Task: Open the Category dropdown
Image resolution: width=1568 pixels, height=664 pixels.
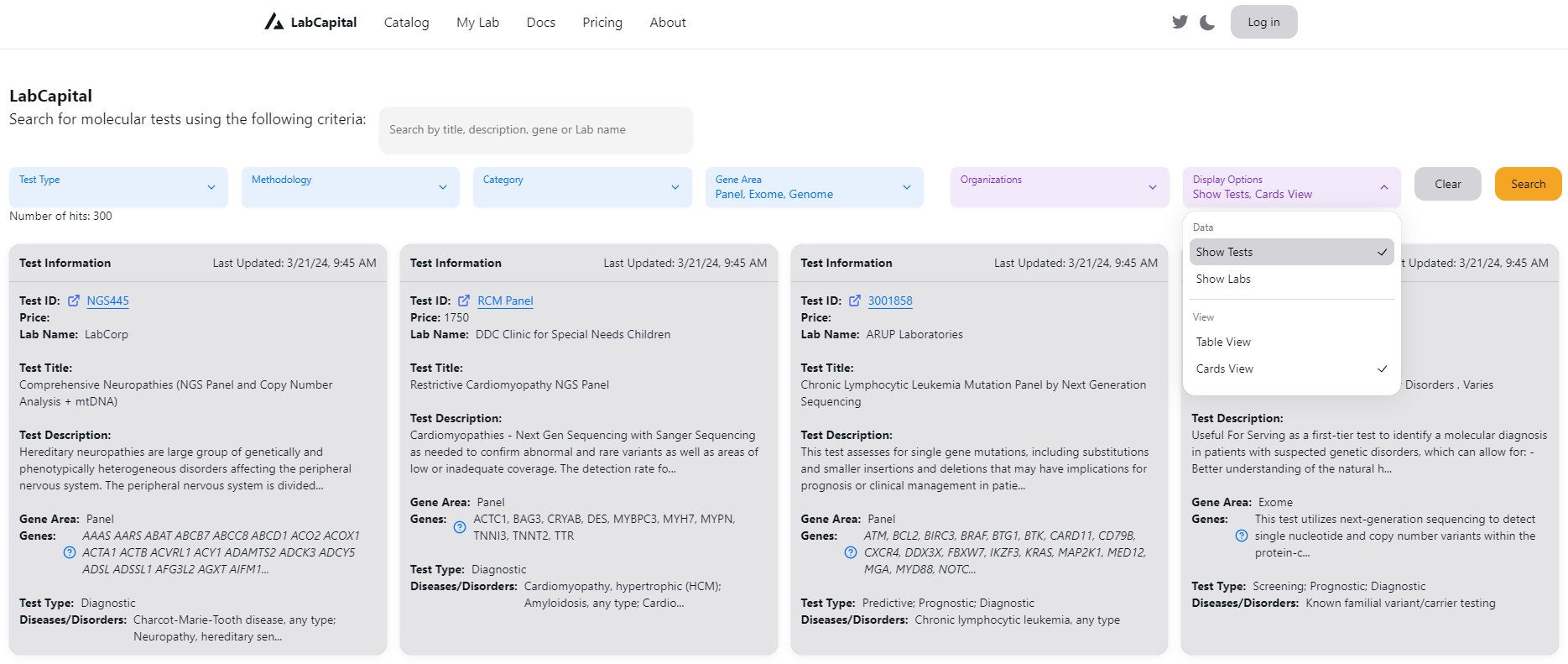Action: point(582,186)
